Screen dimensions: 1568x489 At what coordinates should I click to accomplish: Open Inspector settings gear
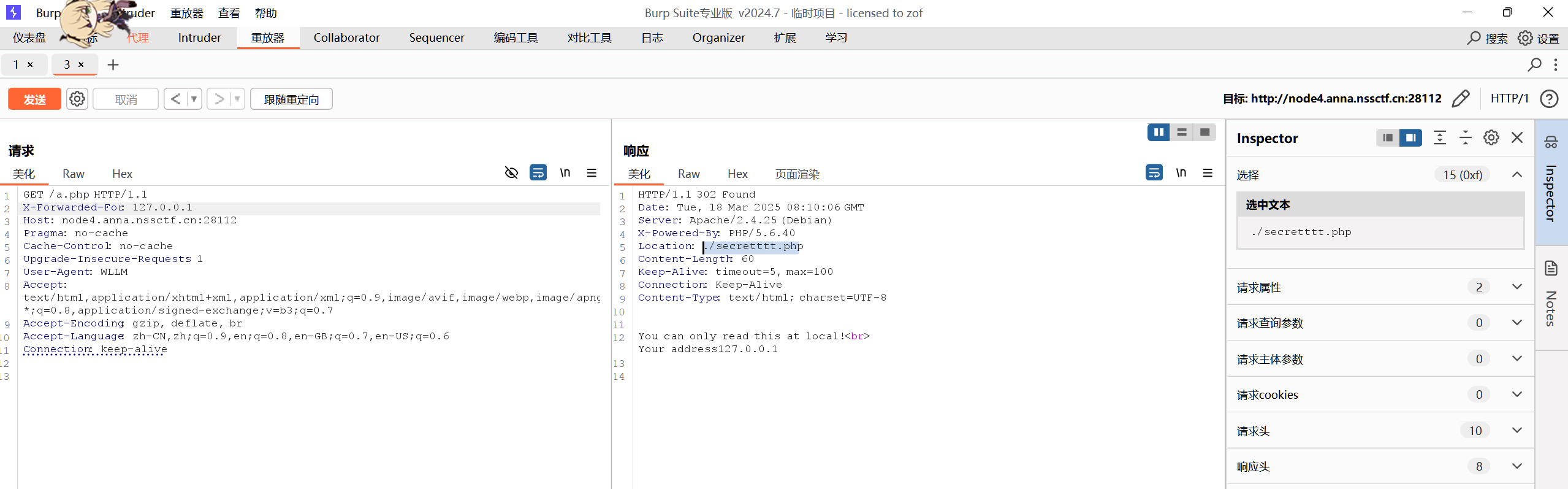1491,138
